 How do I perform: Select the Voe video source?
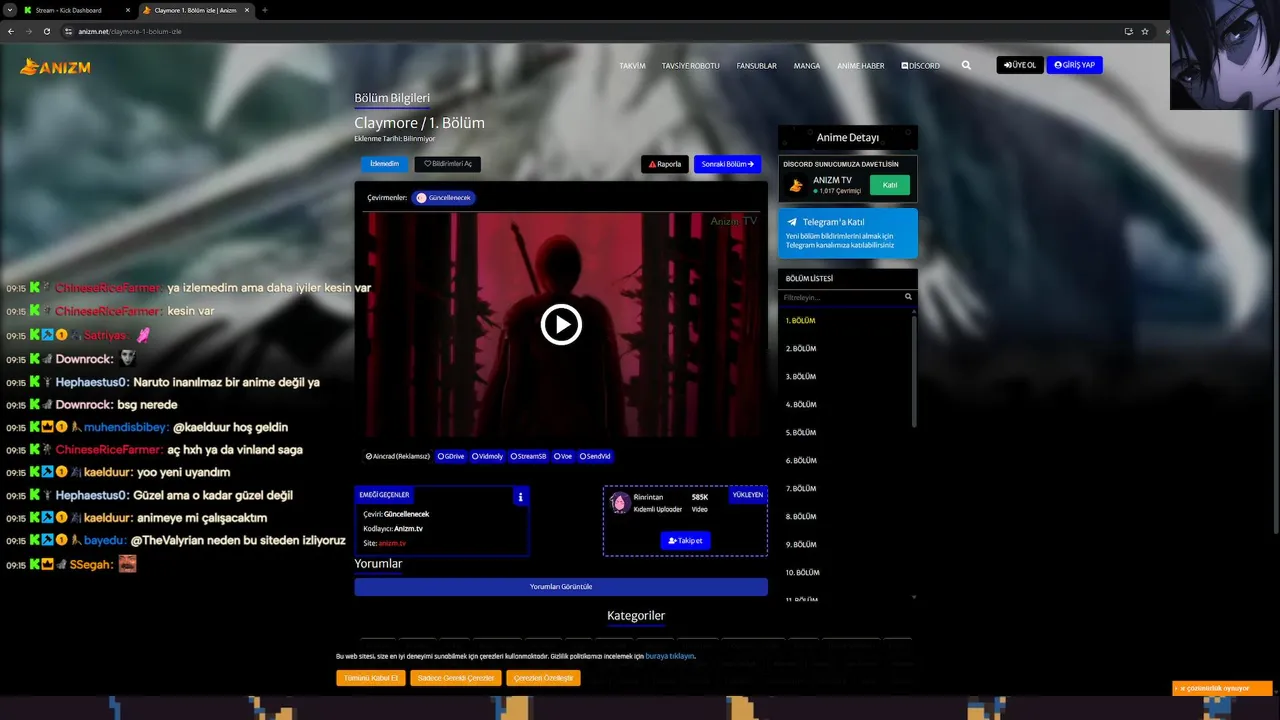pyautogui.click(x=564, y=456)
